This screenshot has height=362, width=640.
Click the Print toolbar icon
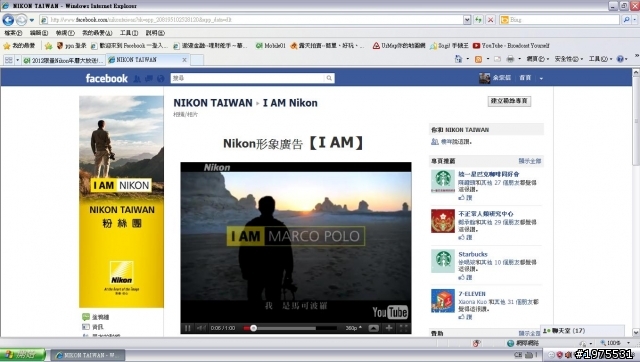[x=510, y=59]
